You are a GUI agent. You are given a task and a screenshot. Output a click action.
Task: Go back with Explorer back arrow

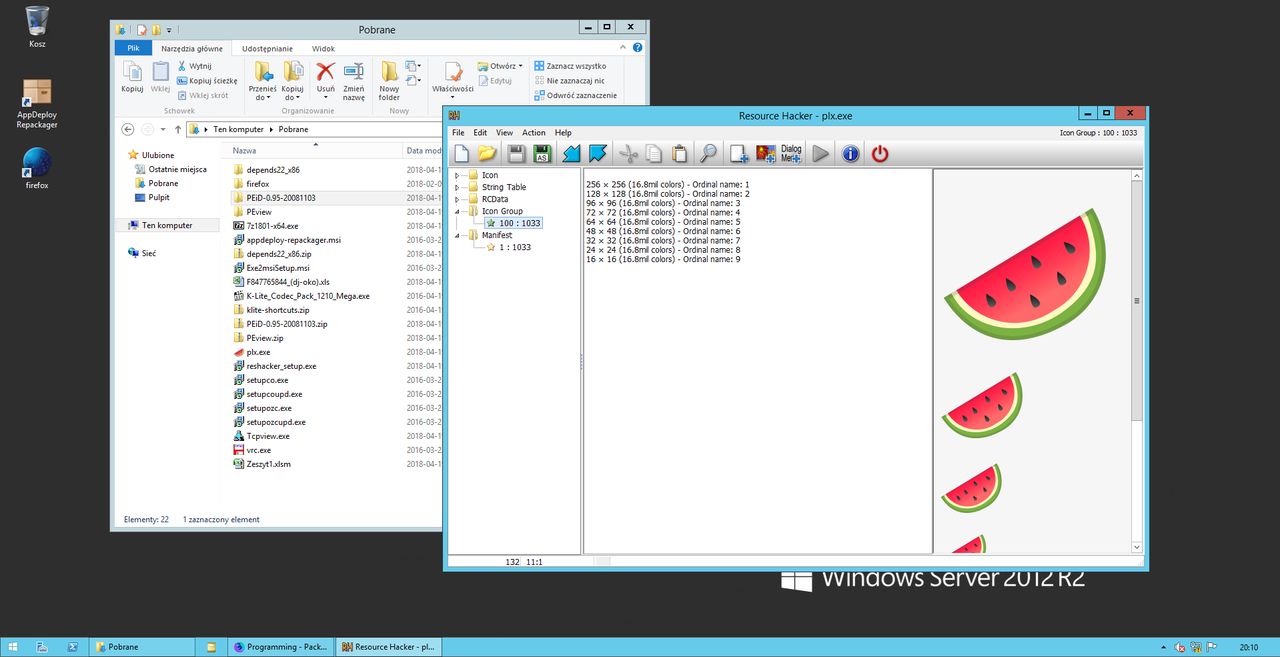coord(128,129)
